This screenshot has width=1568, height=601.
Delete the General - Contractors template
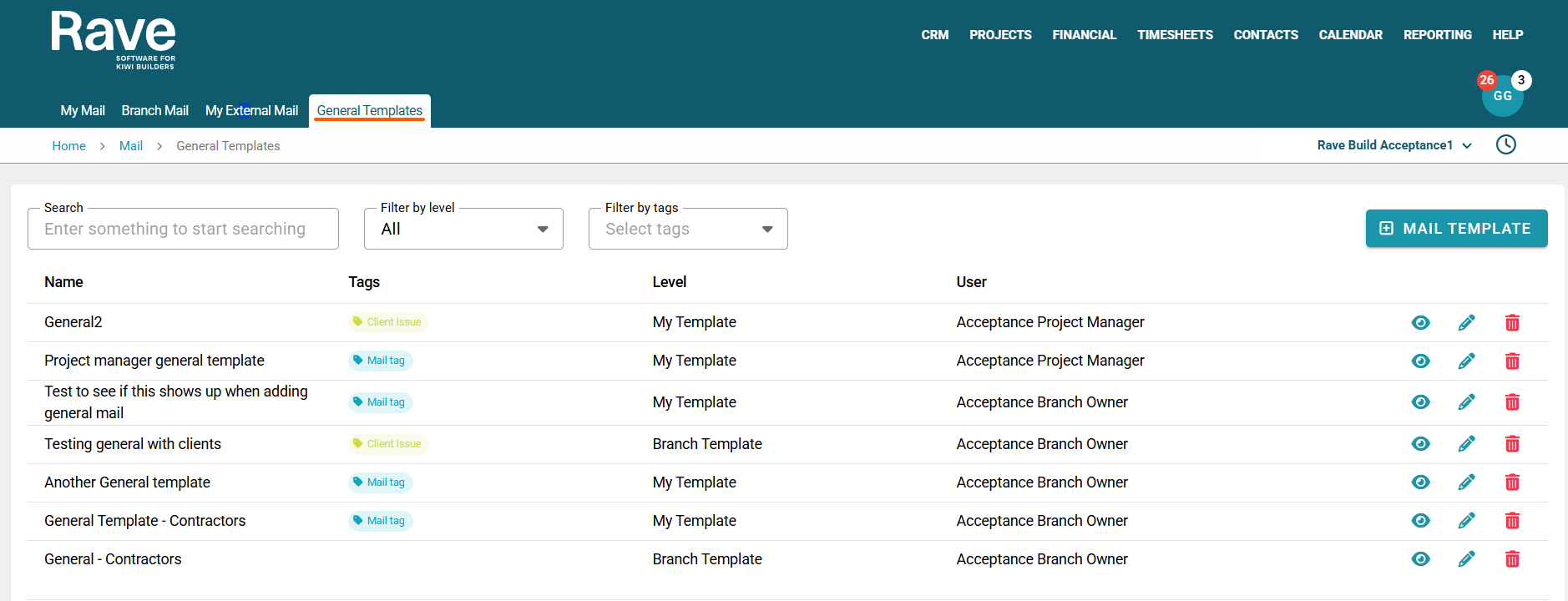1511,559
